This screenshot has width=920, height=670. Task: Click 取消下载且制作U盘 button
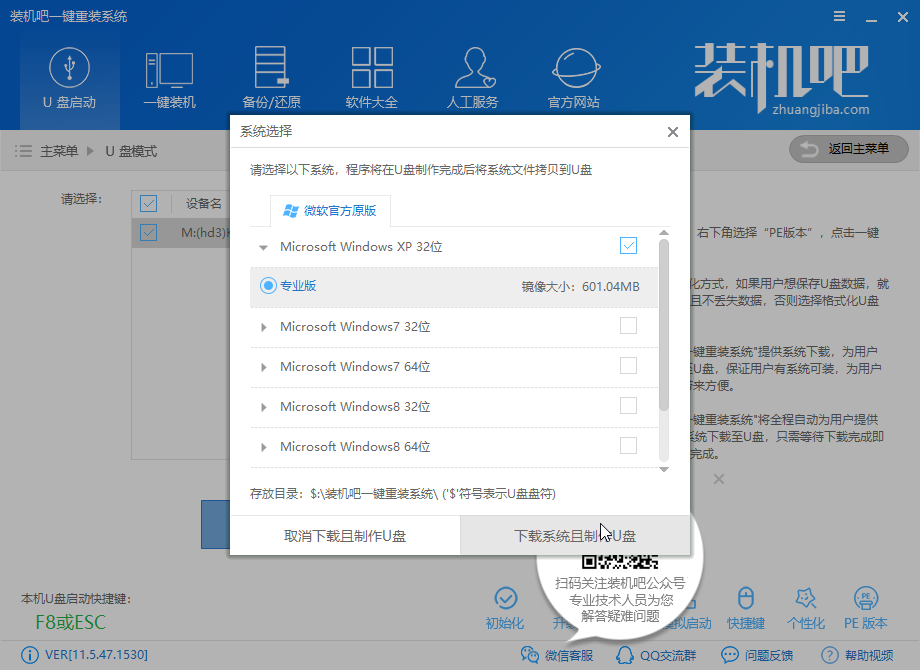coord(345,536)
